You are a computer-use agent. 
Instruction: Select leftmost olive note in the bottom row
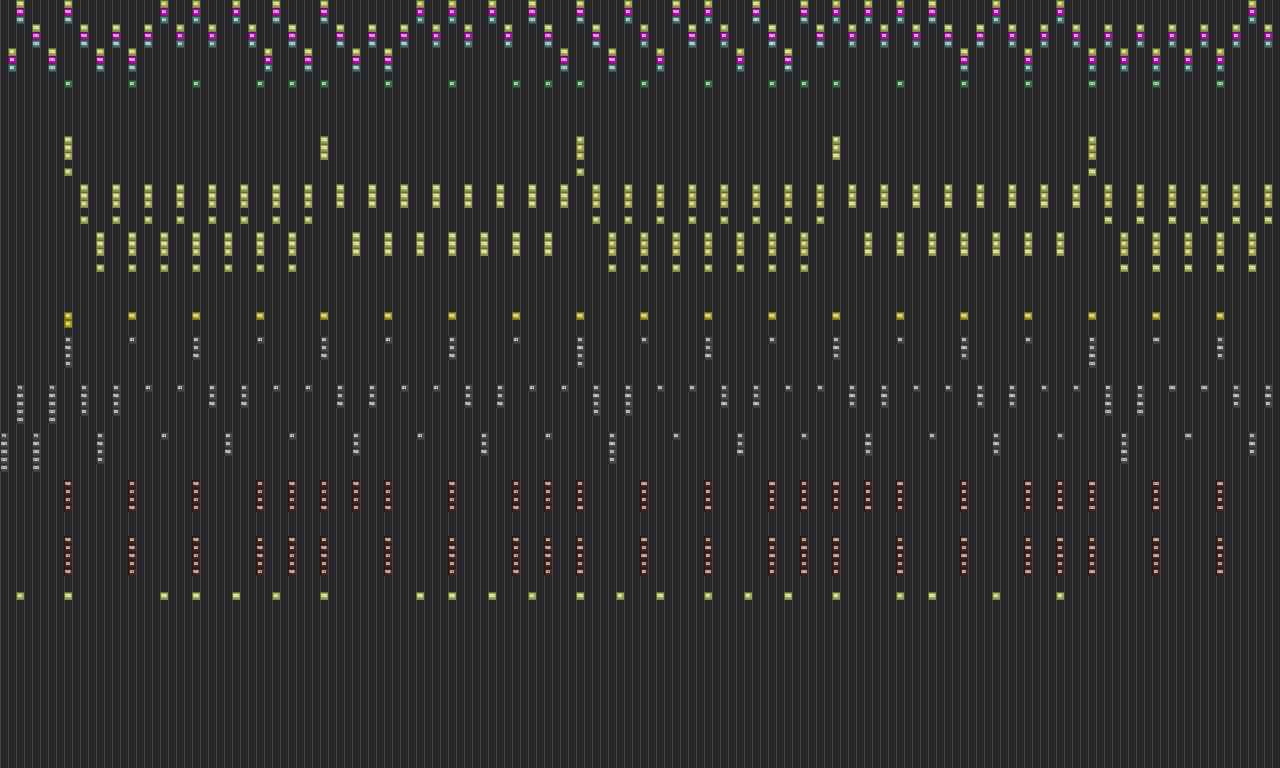point(20,596)
